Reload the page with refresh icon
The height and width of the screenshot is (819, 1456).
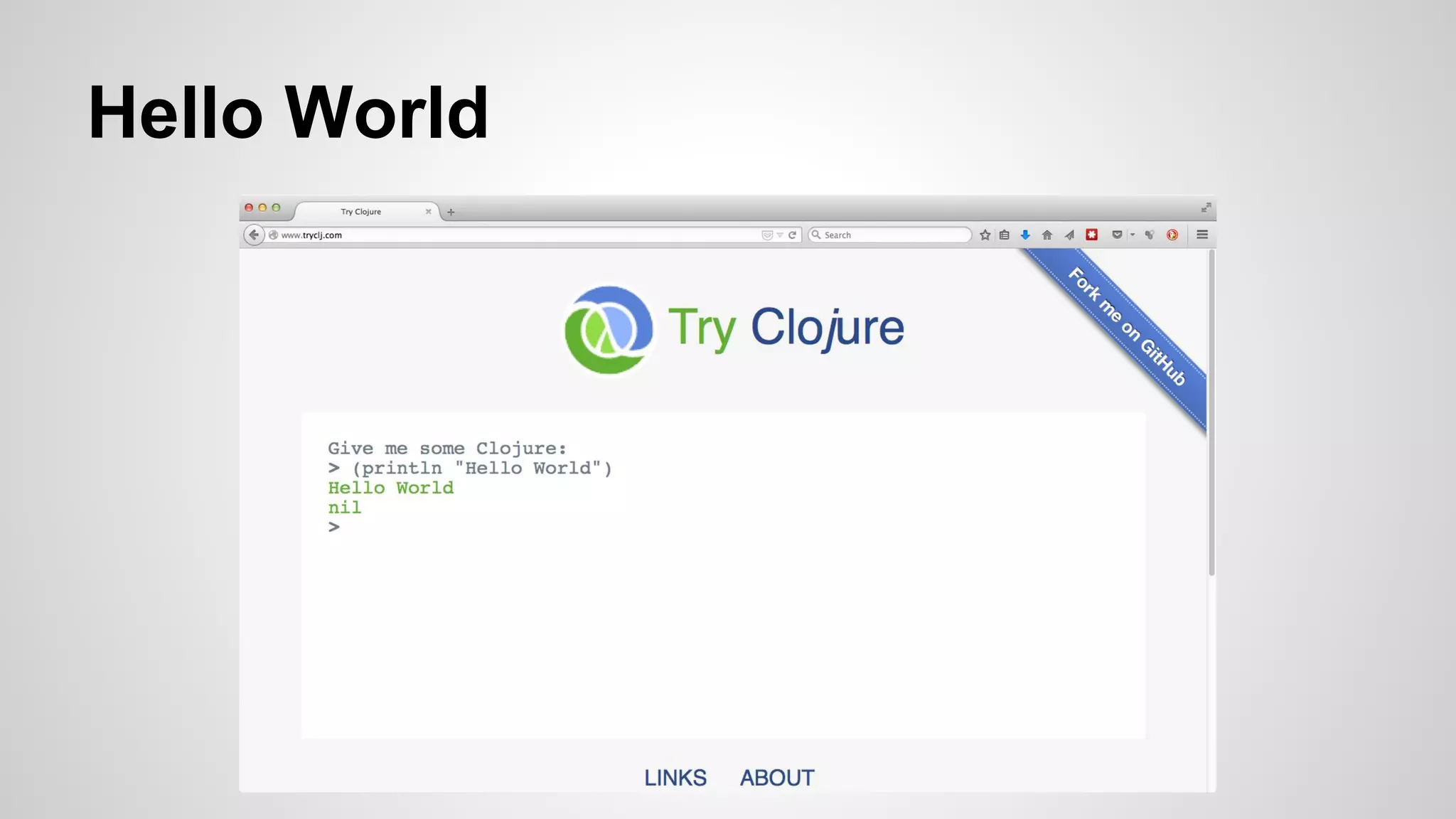(792, 235)
